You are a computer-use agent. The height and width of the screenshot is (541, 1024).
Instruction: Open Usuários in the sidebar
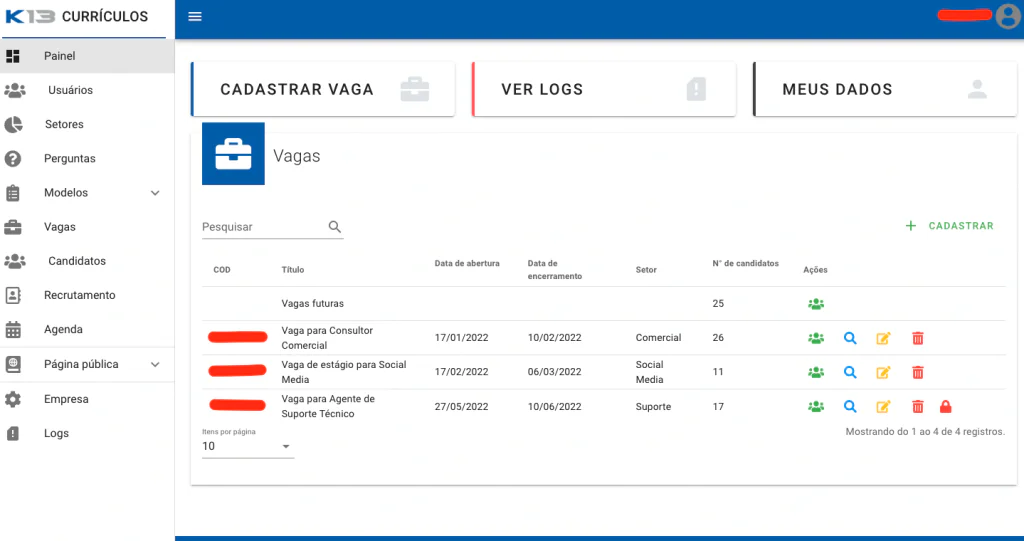point(87,90)
